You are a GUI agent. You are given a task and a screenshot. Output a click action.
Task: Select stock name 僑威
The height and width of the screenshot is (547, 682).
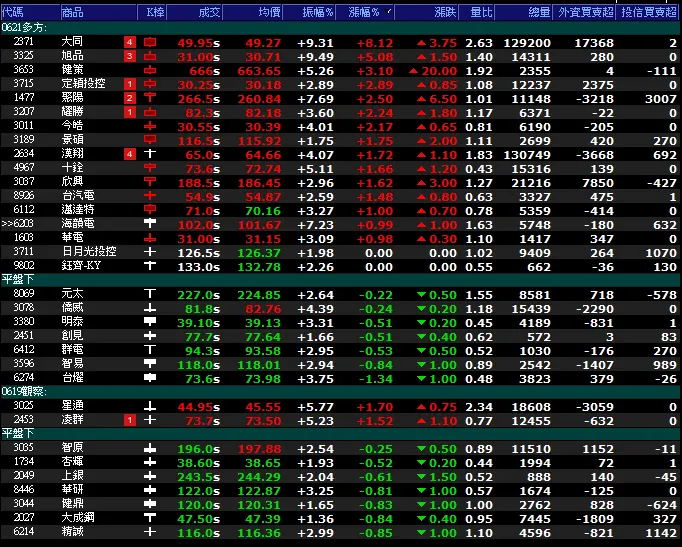point(72,308)
